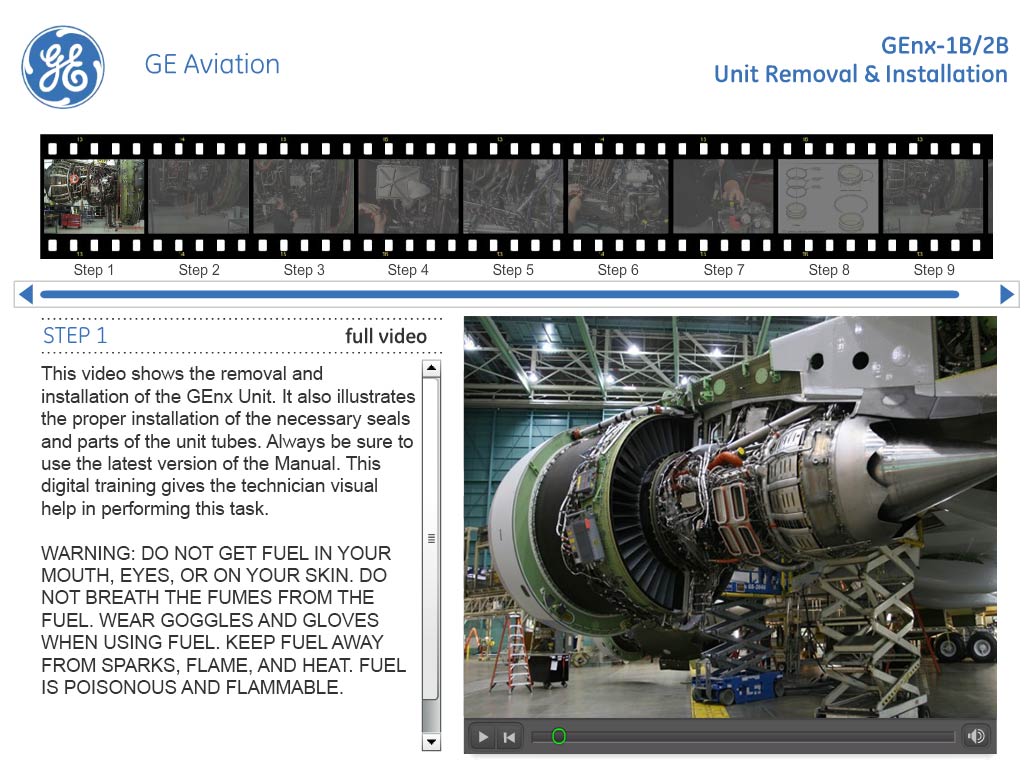Click the GE logo

pyautogui.click(x=63, y=67)
